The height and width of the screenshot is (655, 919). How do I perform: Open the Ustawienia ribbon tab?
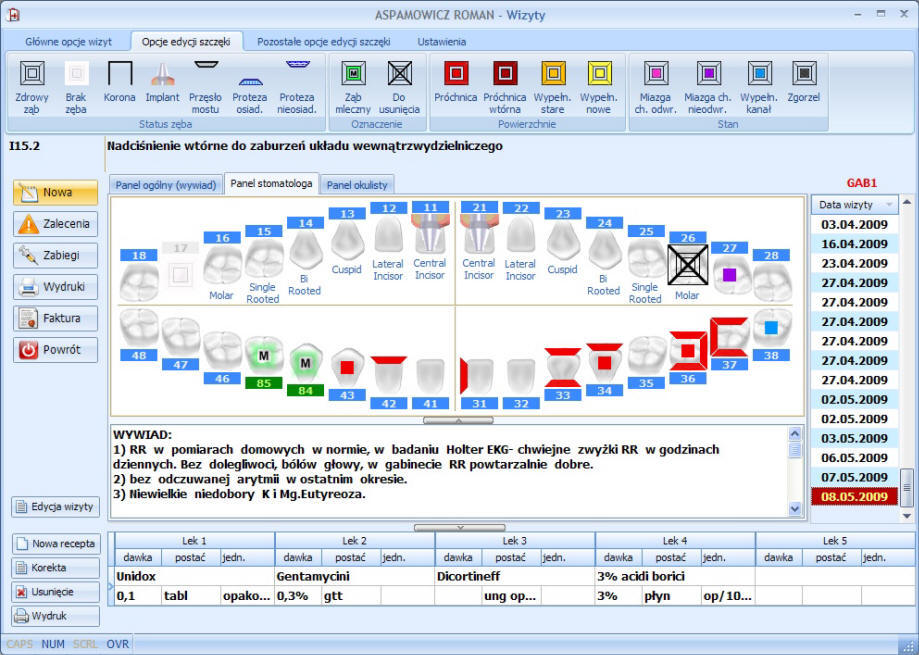(441, 42)
